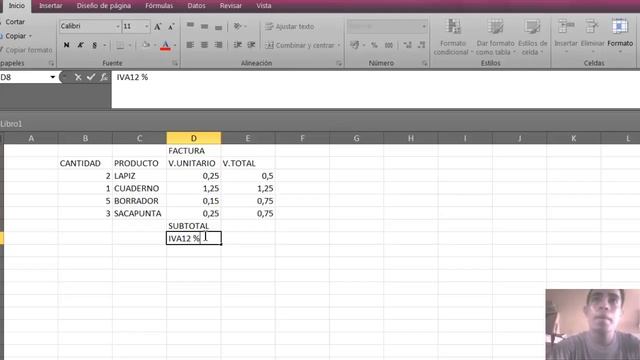
Task: Select cell containing CUADERNO
Action: click(139, 188)
